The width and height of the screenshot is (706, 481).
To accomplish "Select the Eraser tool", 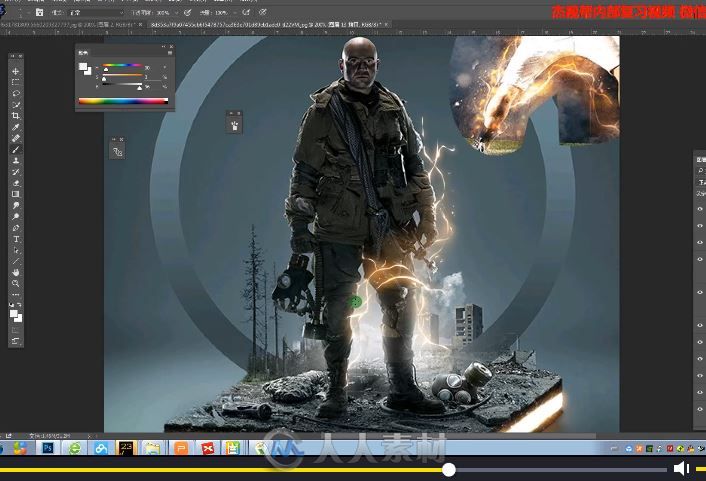I will (16, 183).
